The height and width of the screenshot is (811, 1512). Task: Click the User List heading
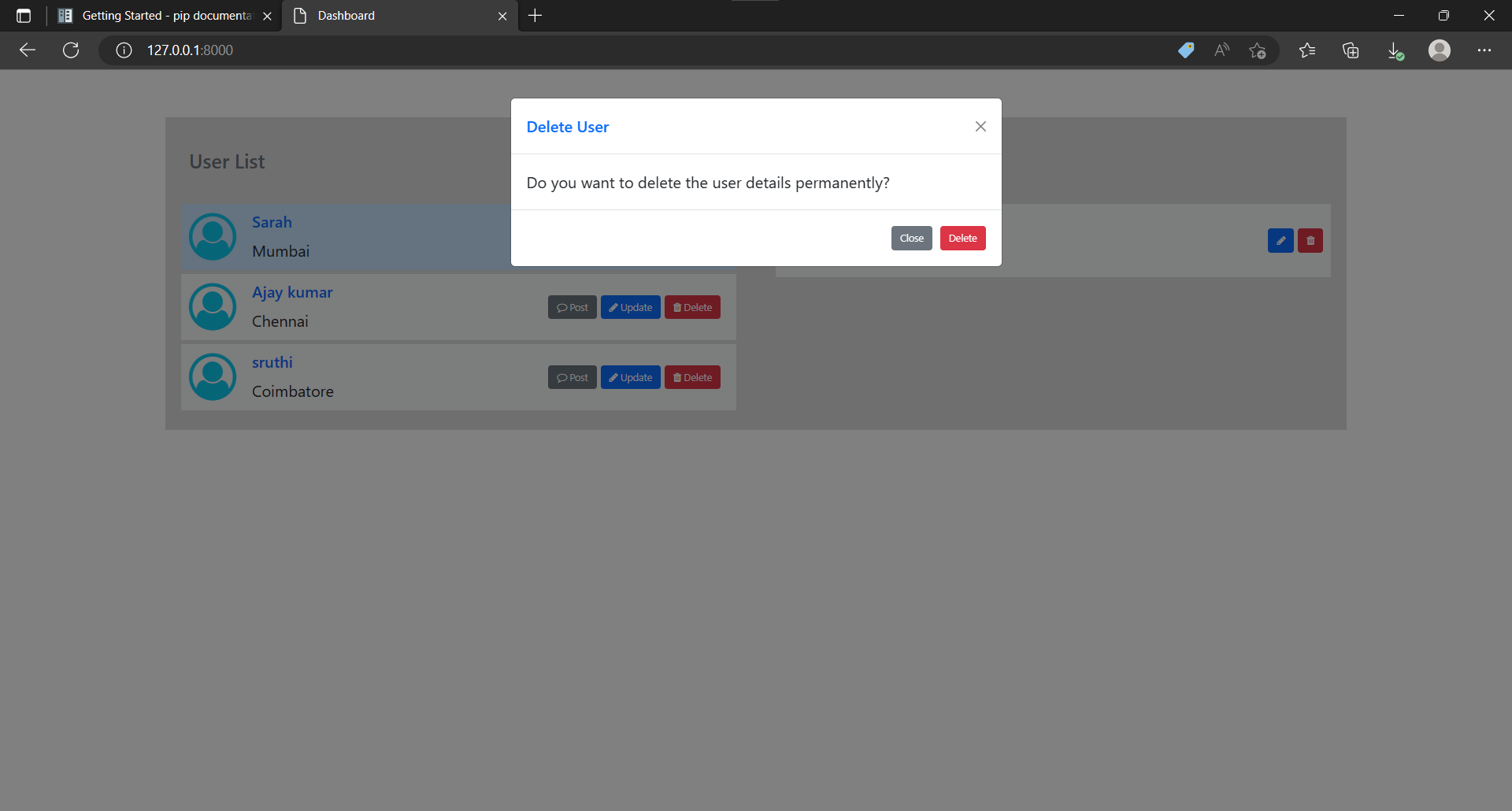[x=227, y=161]
